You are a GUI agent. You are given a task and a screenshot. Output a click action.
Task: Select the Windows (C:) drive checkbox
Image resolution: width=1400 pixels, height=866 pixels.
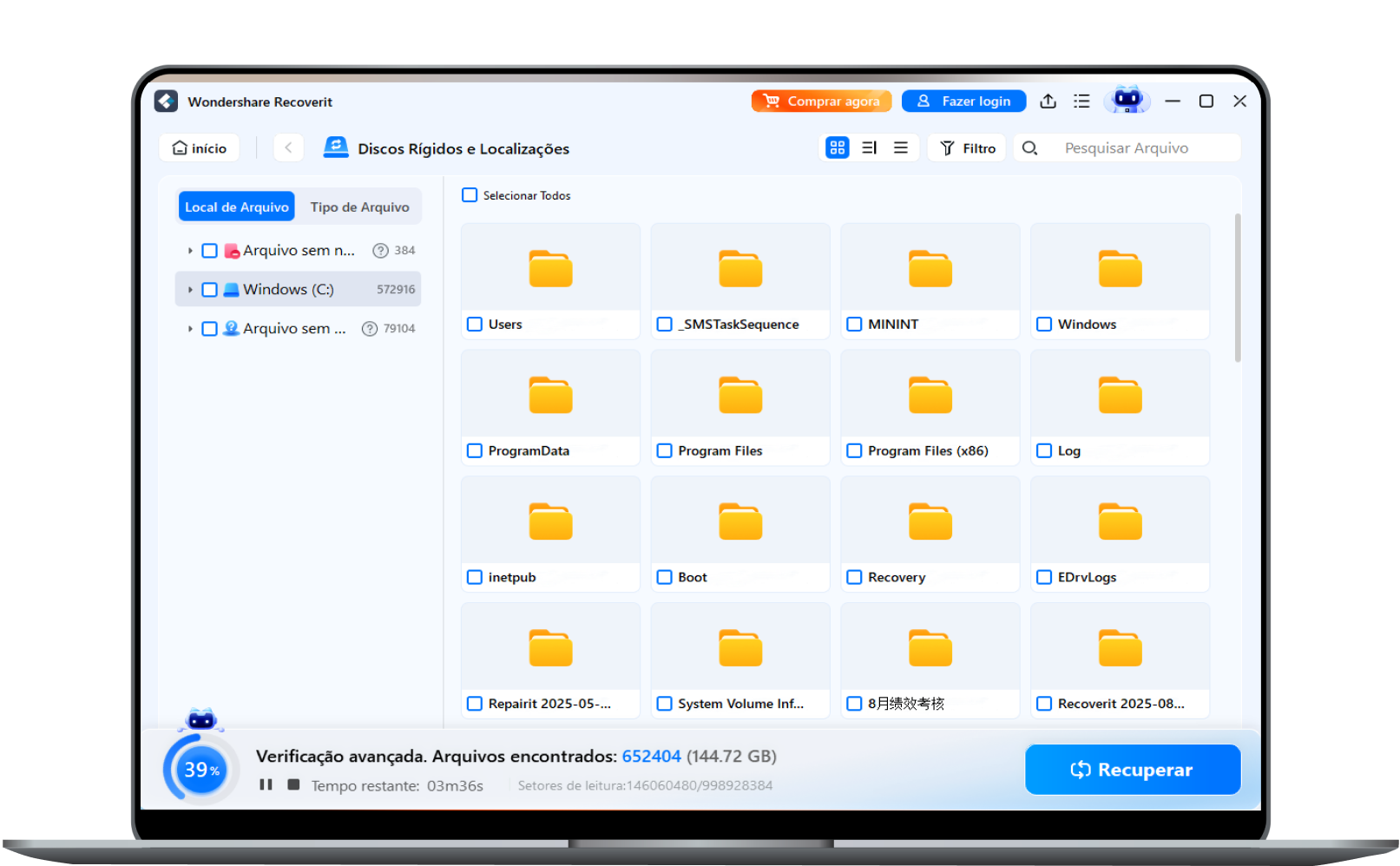click(209, 290)
